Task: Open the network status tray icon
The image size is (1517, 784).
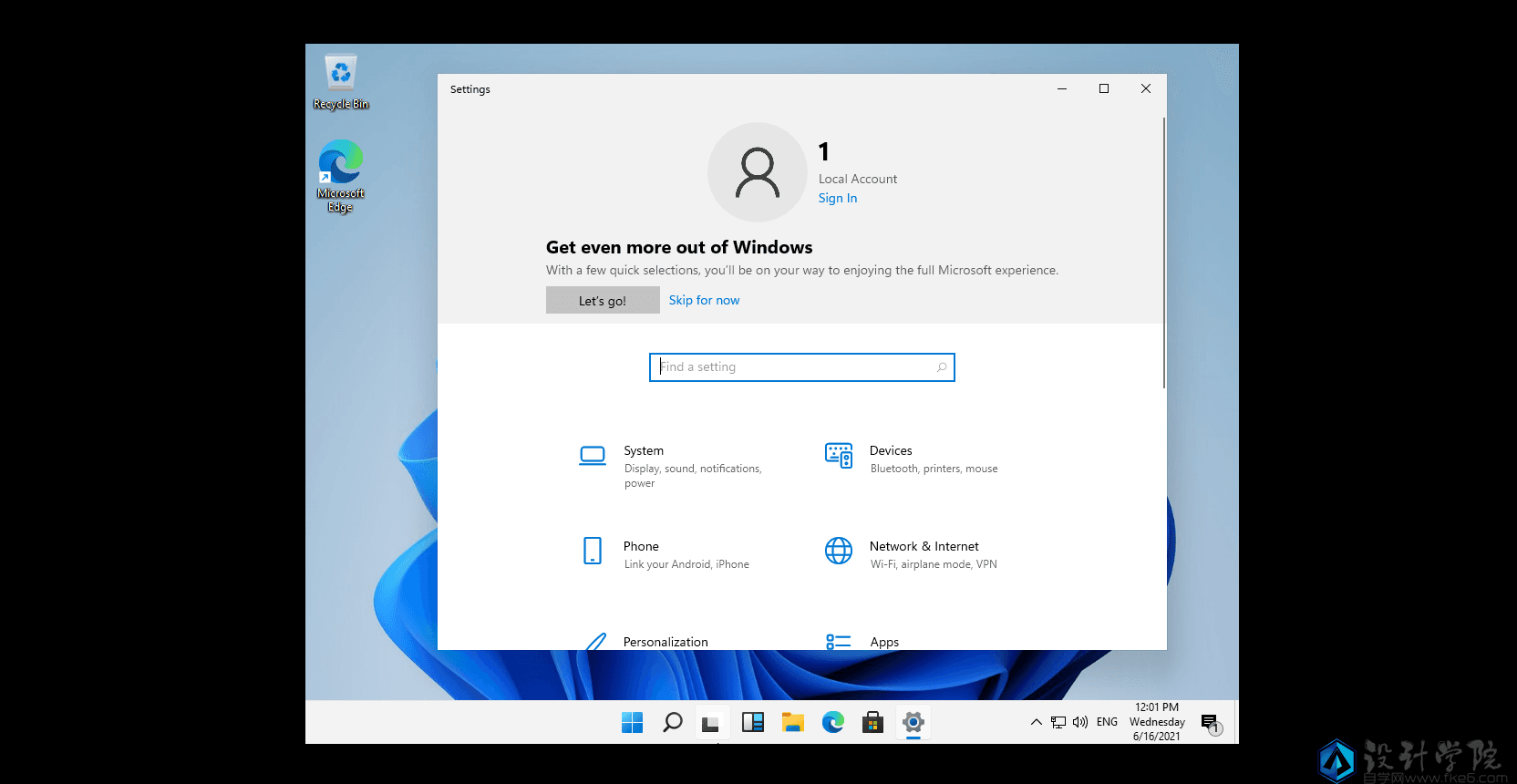Action: [1058, 722]
